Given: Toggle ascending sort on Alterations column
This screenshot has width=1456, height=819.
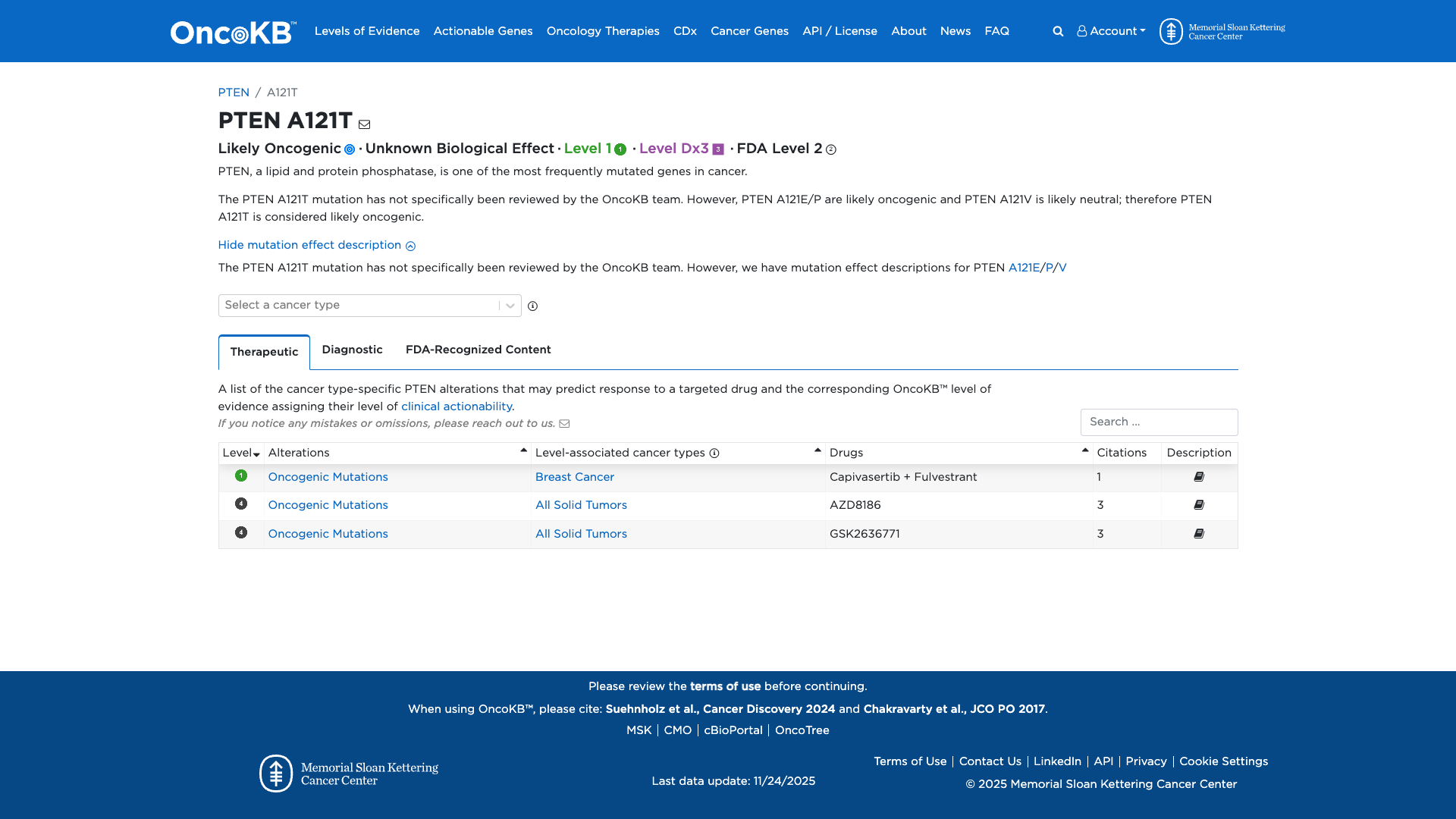Looking at the screenshot, I should (x=523, y=450).
